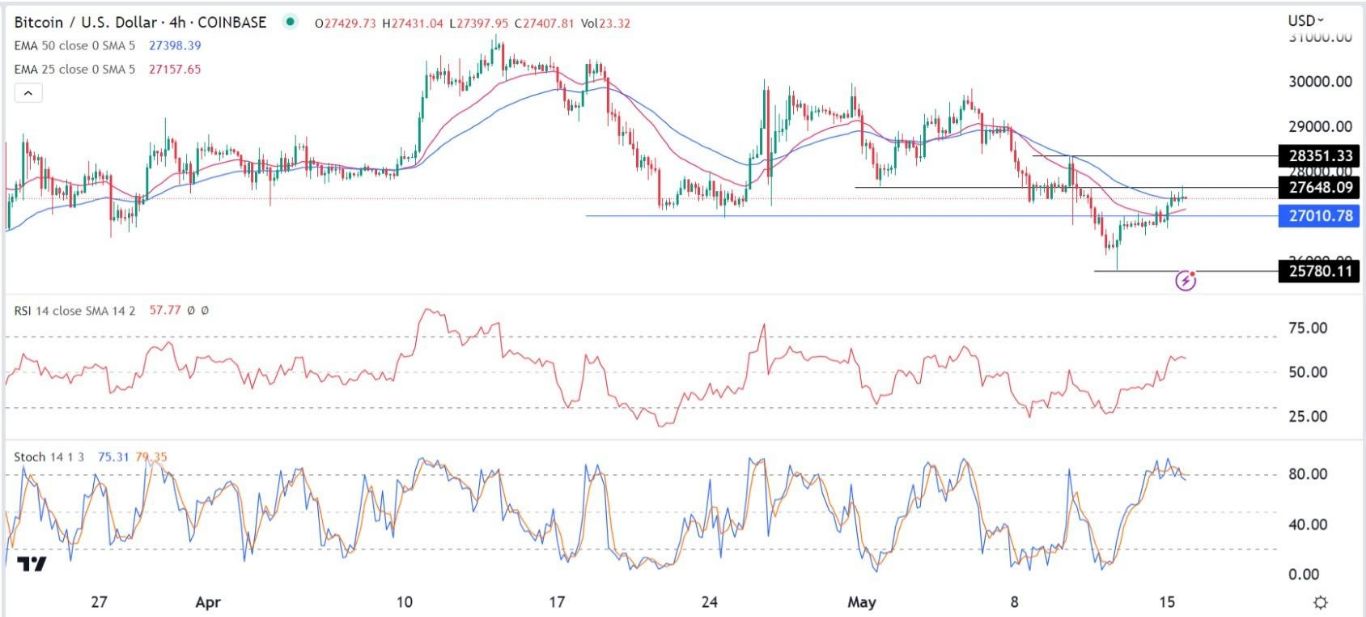The height and width of the screenshot is (617, 1366).
Task: Click the blue 27010.78 price label
Action: 1318,215
